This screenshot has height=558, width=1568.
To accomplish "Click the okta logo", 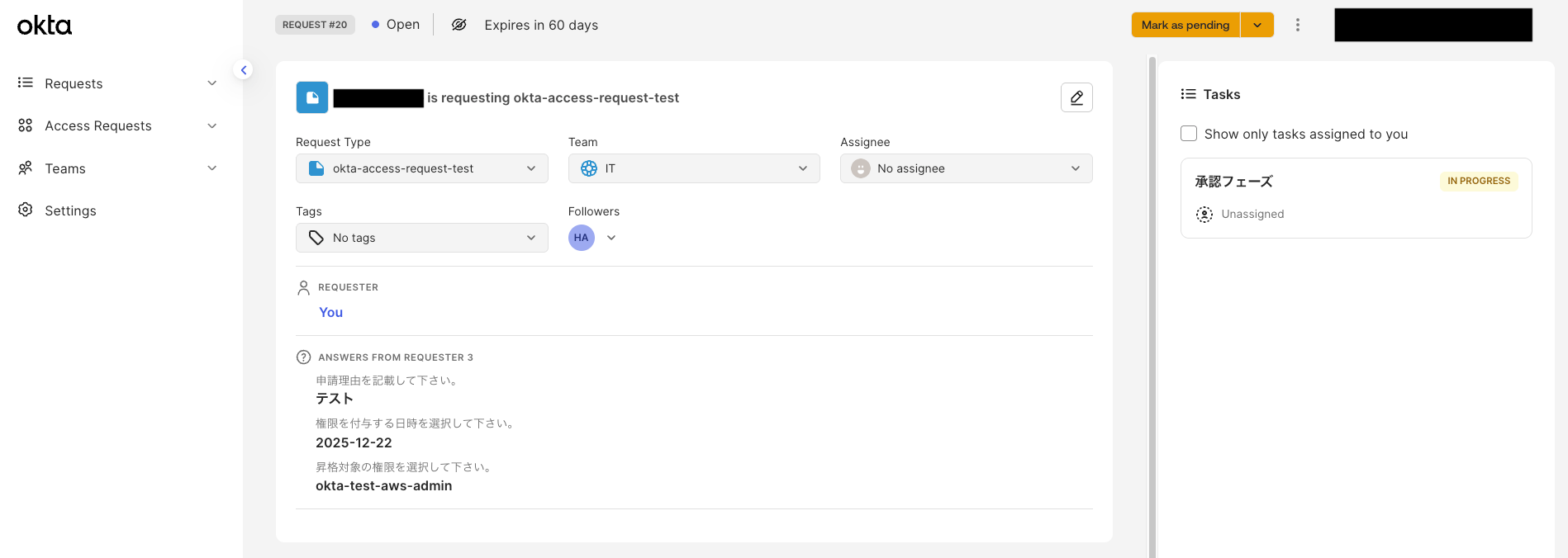I will [x=45, y=26].
